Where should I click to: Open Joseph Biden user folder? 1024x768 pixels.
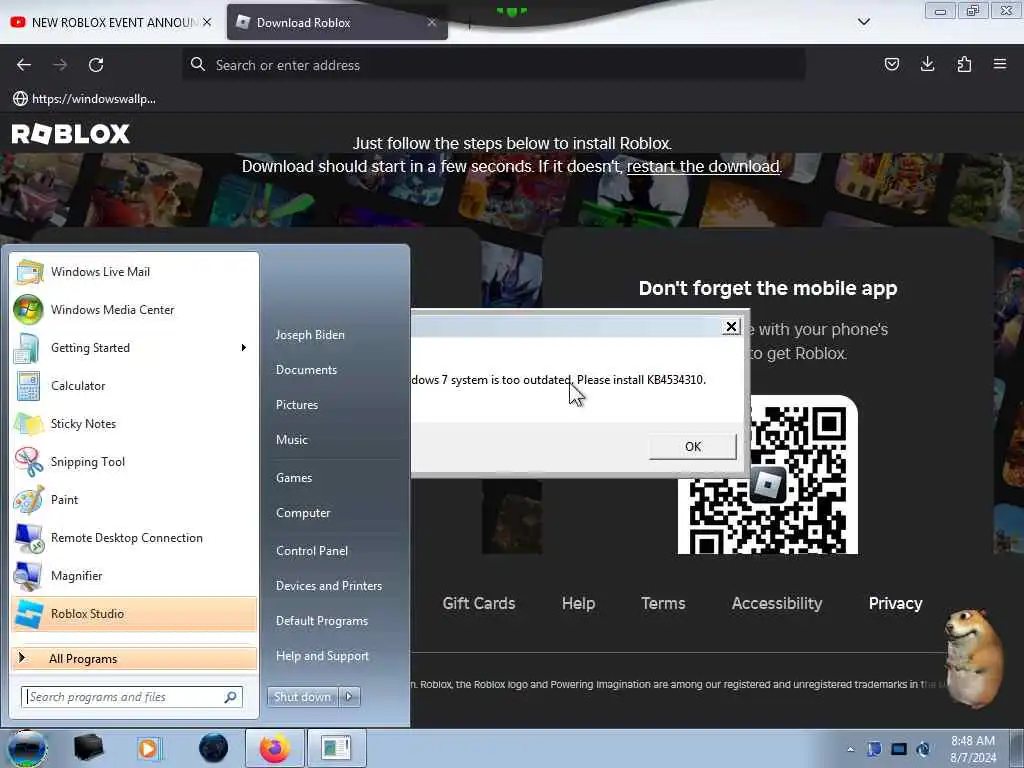coord(310,334)
